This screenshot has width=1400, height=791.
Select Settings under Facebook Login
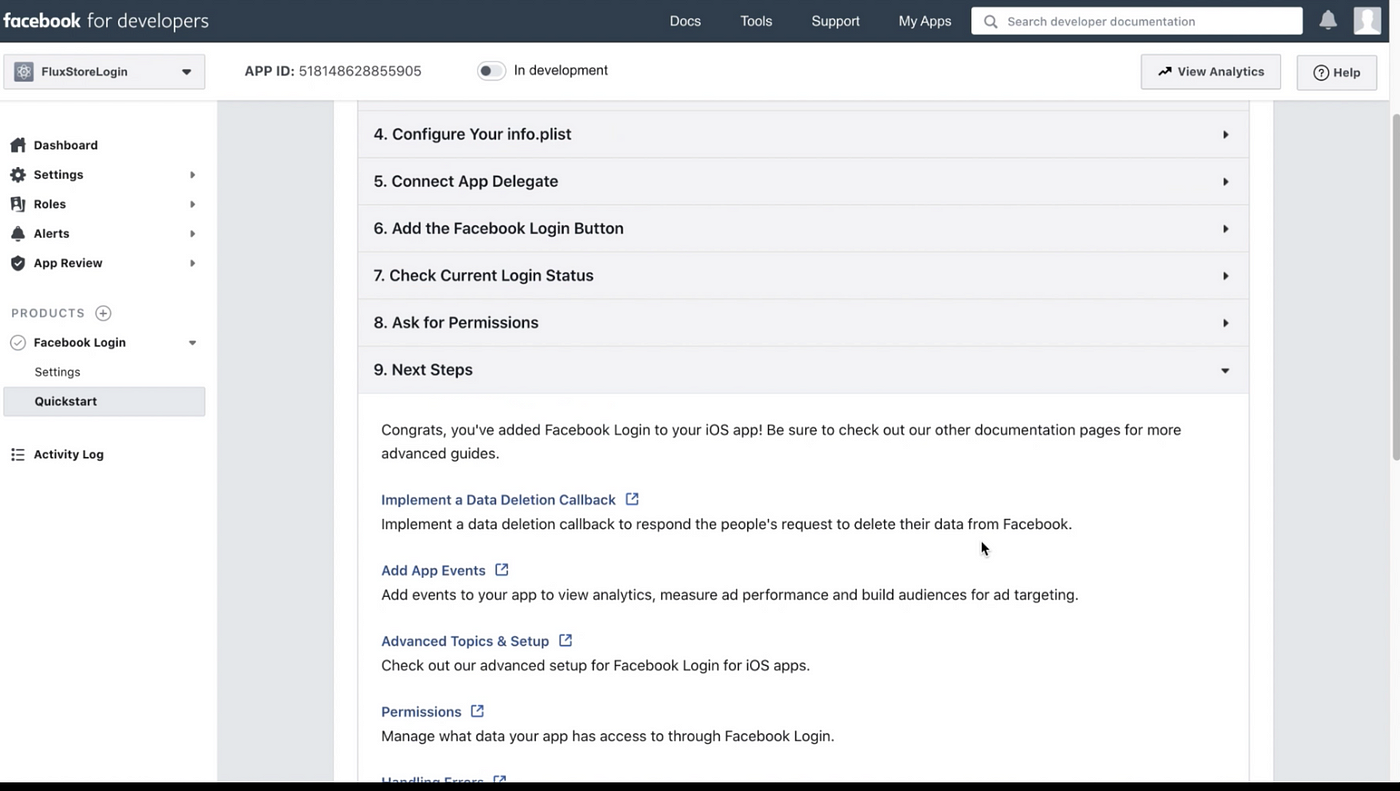tap(57, 372)
